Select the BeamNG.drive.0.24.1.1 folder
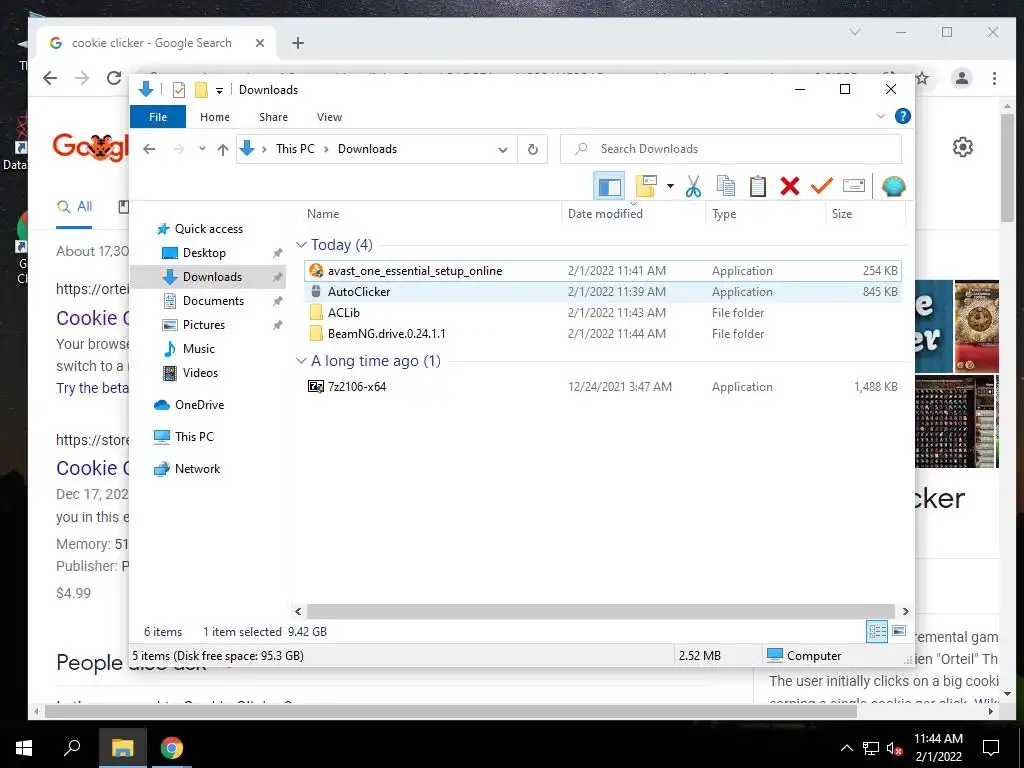Image resolution: width=1024 pixels, height=768 pixels. point(603,334)
